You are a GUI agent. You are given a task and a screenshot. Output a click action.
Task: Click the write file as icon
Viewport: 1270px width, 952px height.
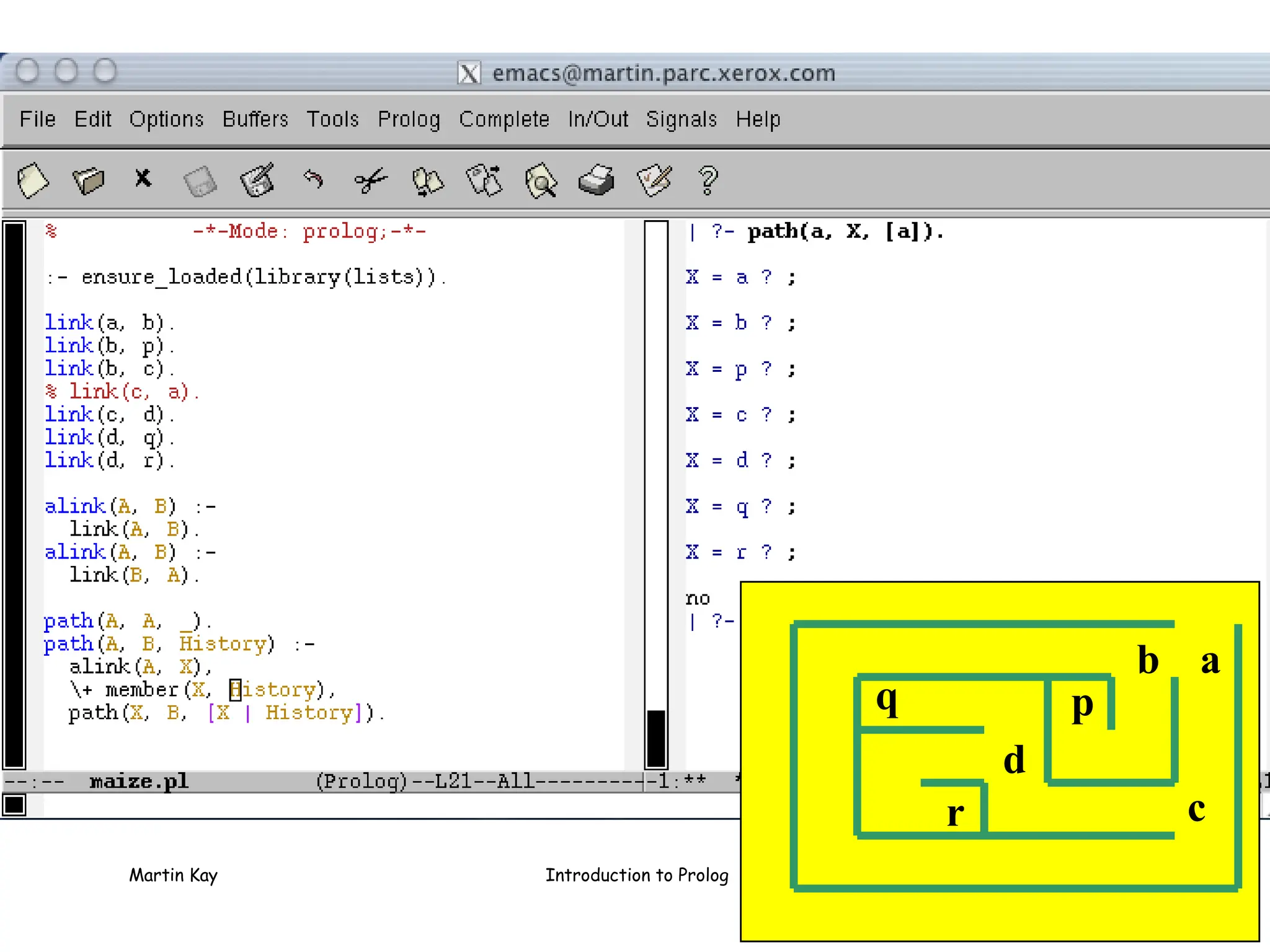pyautogui.click(x=257, y=180)
